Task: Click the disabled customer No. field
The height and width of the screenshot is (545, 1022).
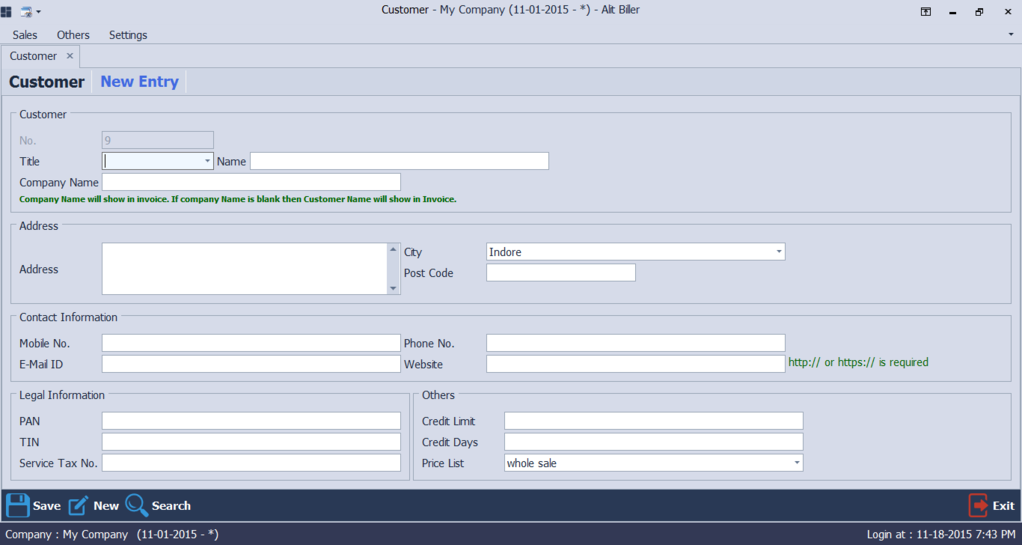Action: (x=158, y=140)
